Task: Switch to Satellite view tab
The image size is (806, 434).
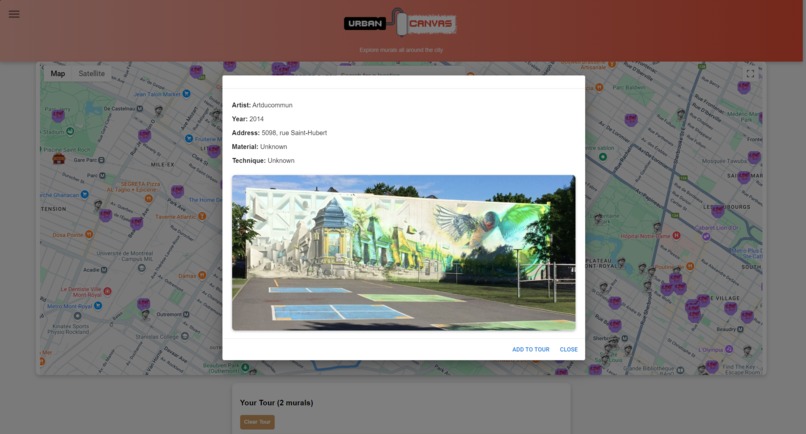Action: point(91,74)
